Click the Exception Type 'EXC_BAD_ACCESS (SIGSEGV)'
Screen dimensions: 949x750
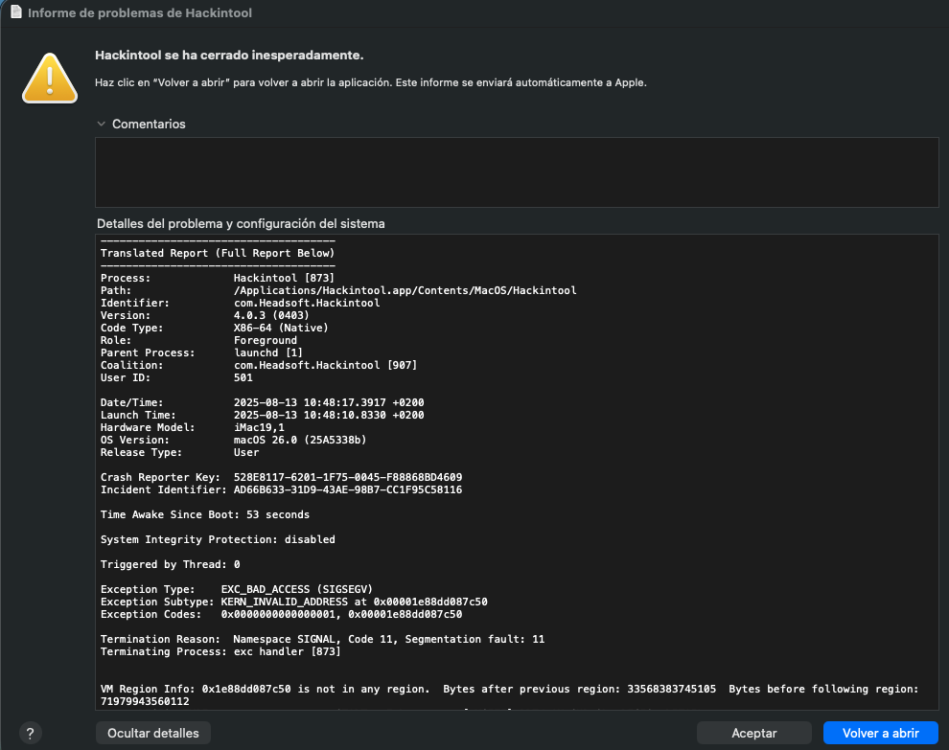[x=297, y=589]
